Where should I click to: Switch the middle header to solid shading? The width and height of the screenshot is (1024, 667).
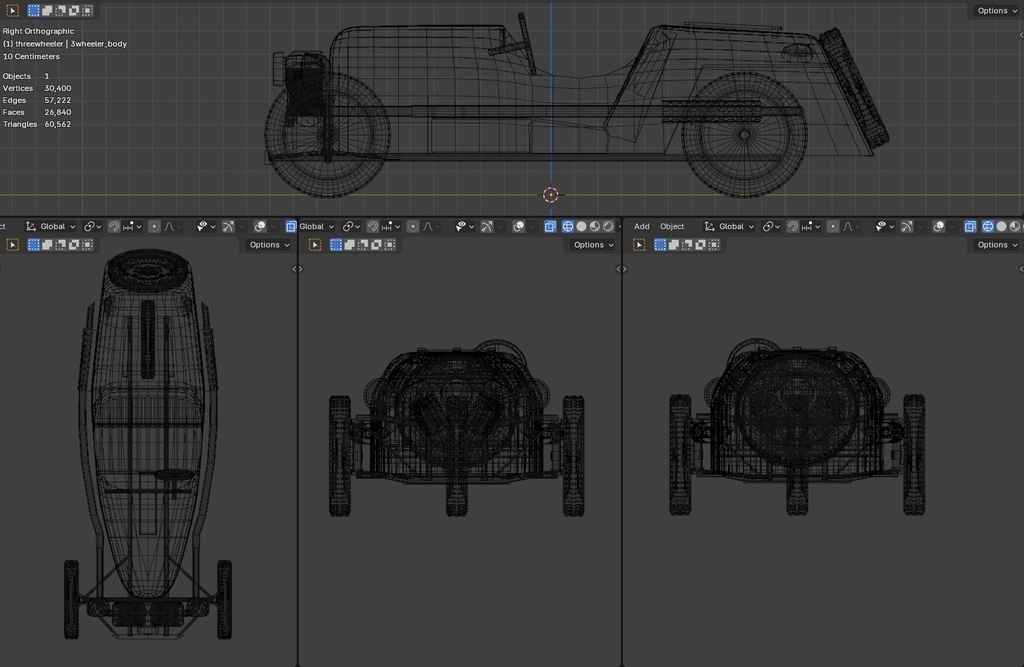[581, 226]
